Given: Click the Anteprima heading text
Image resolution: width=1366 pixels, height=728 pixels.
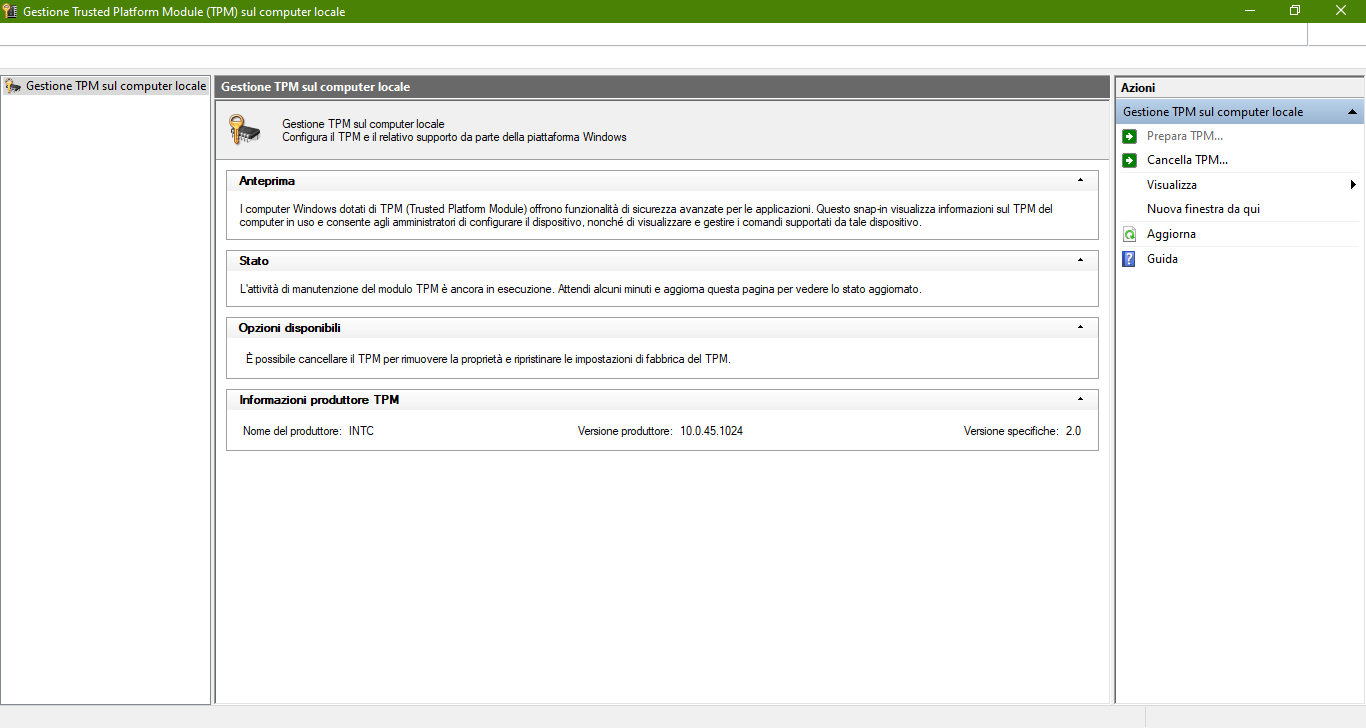Looking at the screenshot, I should [267, 181].
